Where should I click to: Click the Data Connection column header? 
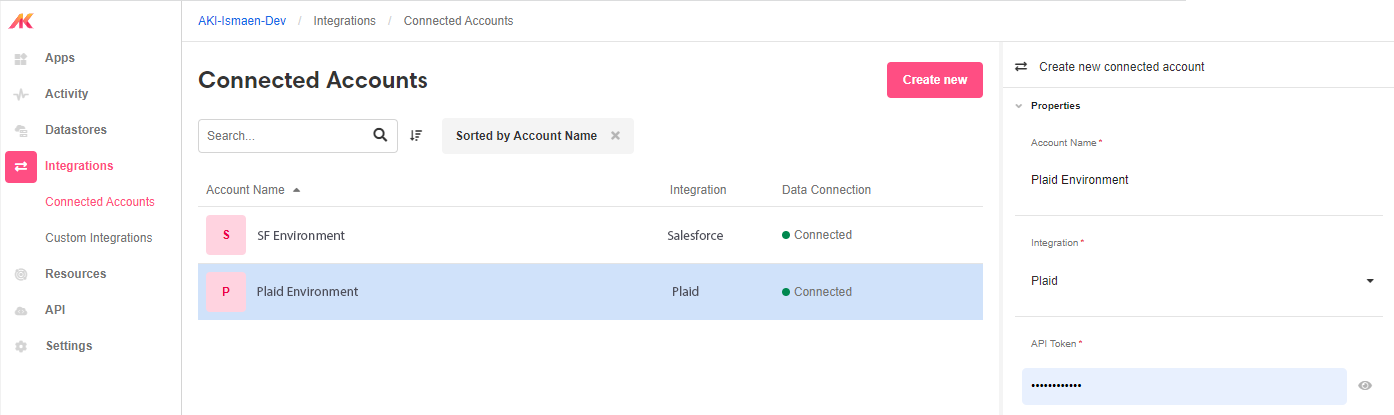826,190
